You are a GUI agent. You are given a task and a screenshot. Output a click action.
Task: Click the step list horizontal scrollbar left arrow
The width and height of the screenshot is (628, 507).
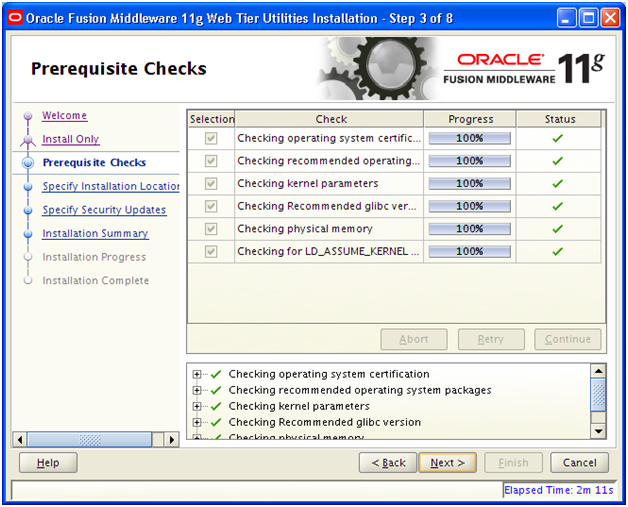click(x=20, y=440)
